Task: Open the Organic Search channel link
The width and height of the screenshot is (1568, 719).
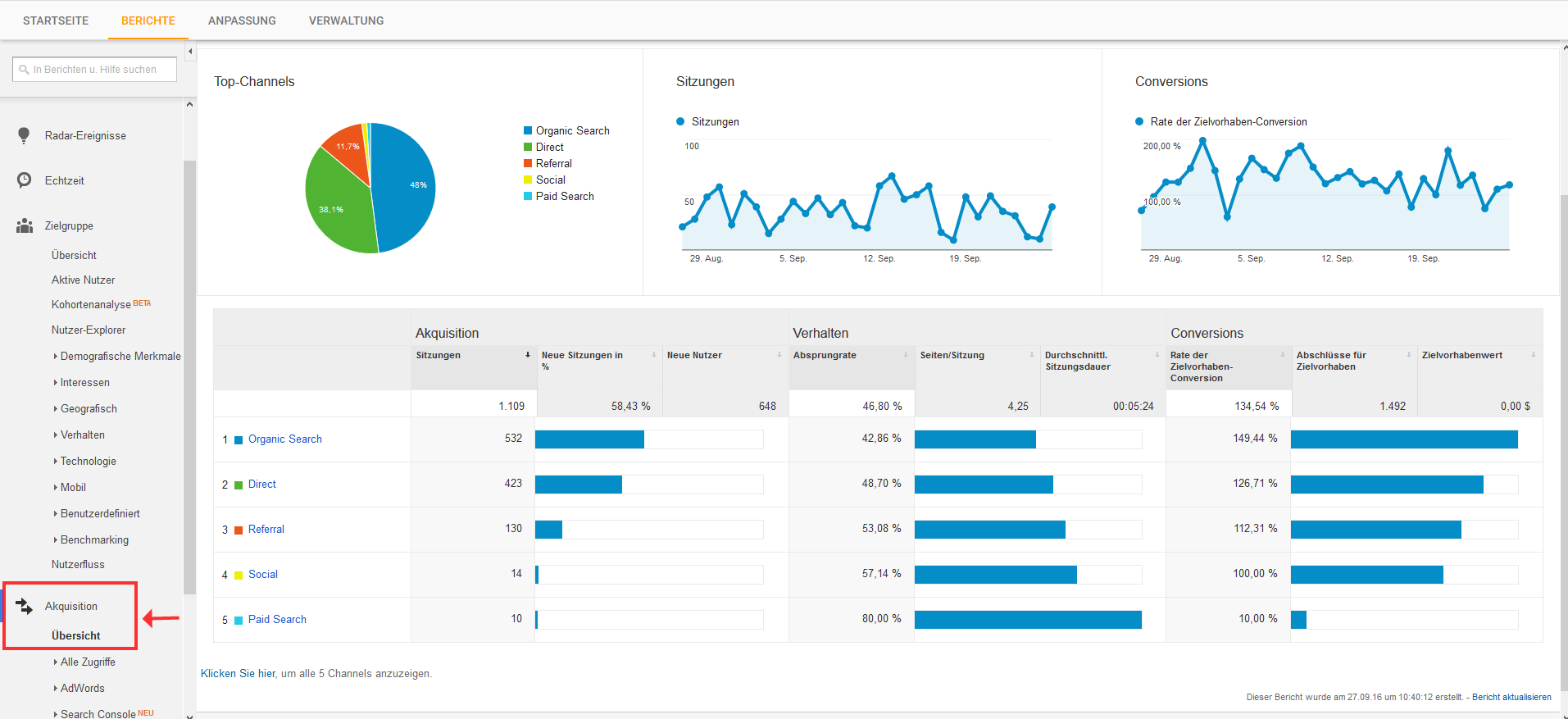Action: pos(285,439)
